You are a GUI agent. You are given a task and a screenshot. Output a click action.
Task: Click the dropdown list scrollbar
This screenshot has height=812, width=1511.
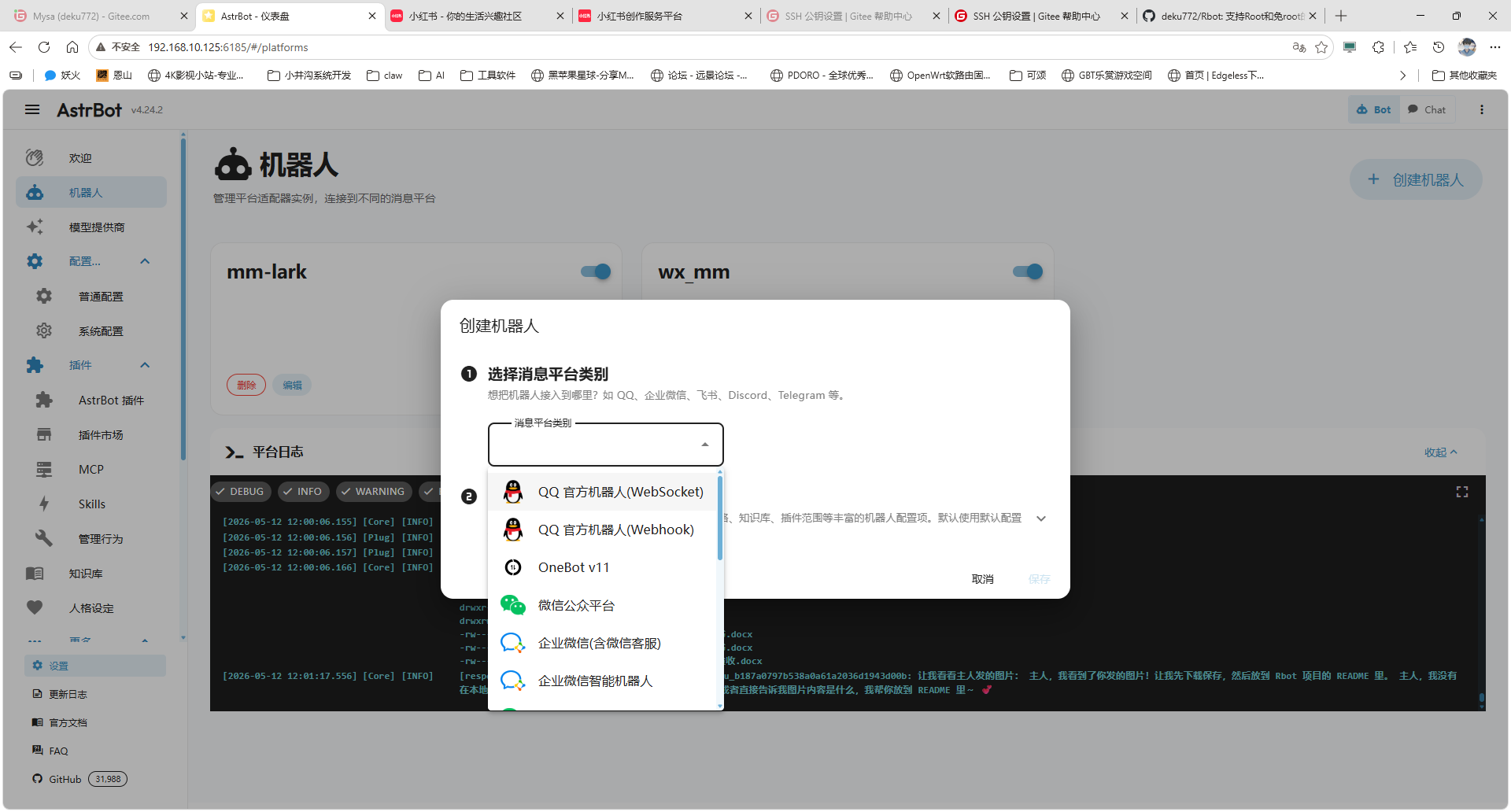pyautogui.click(x=719, y=519)
